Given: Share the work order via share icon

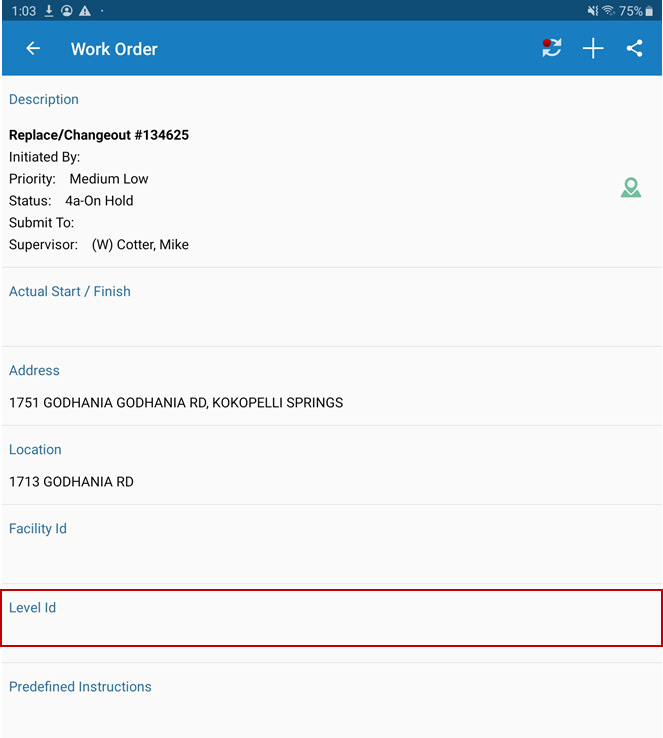Looking at the screenshot, I should pyautogui.click(x=634, y=48).
